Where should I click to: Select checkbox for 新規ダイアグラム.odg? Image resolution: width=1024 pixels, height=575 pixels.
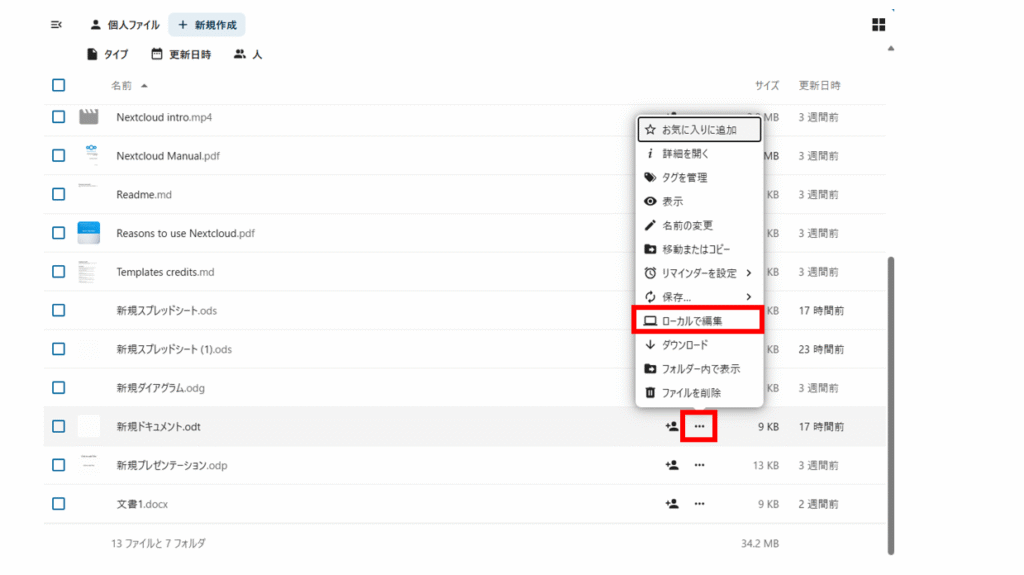[x=58, y=388]
